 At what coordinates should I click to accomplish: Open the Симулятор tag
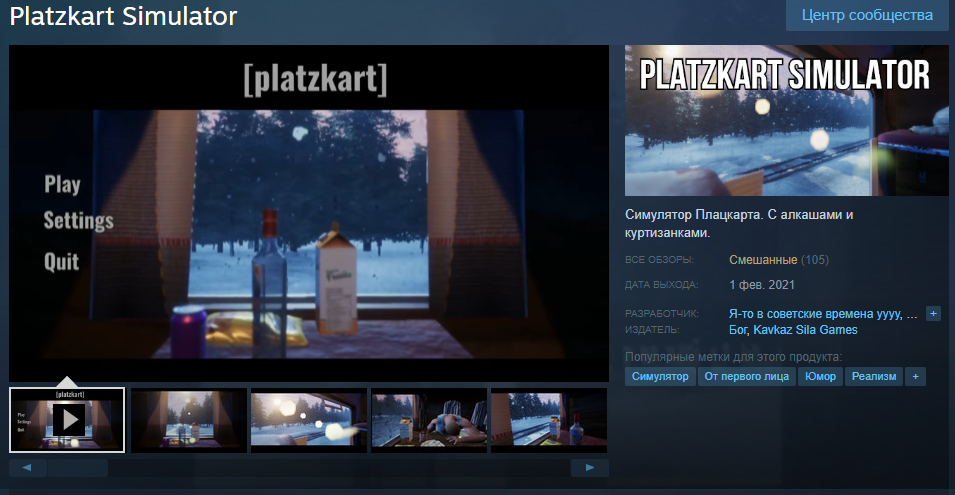660,376
